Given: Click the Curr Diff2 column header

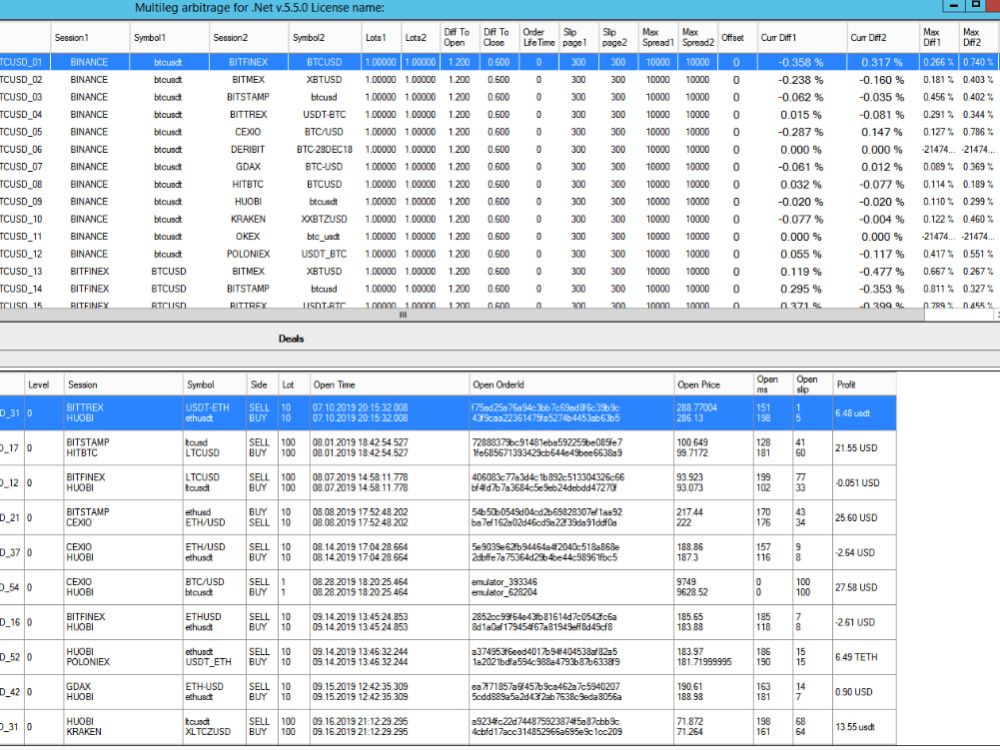Looking at the screenshot, I should [883, 38].
